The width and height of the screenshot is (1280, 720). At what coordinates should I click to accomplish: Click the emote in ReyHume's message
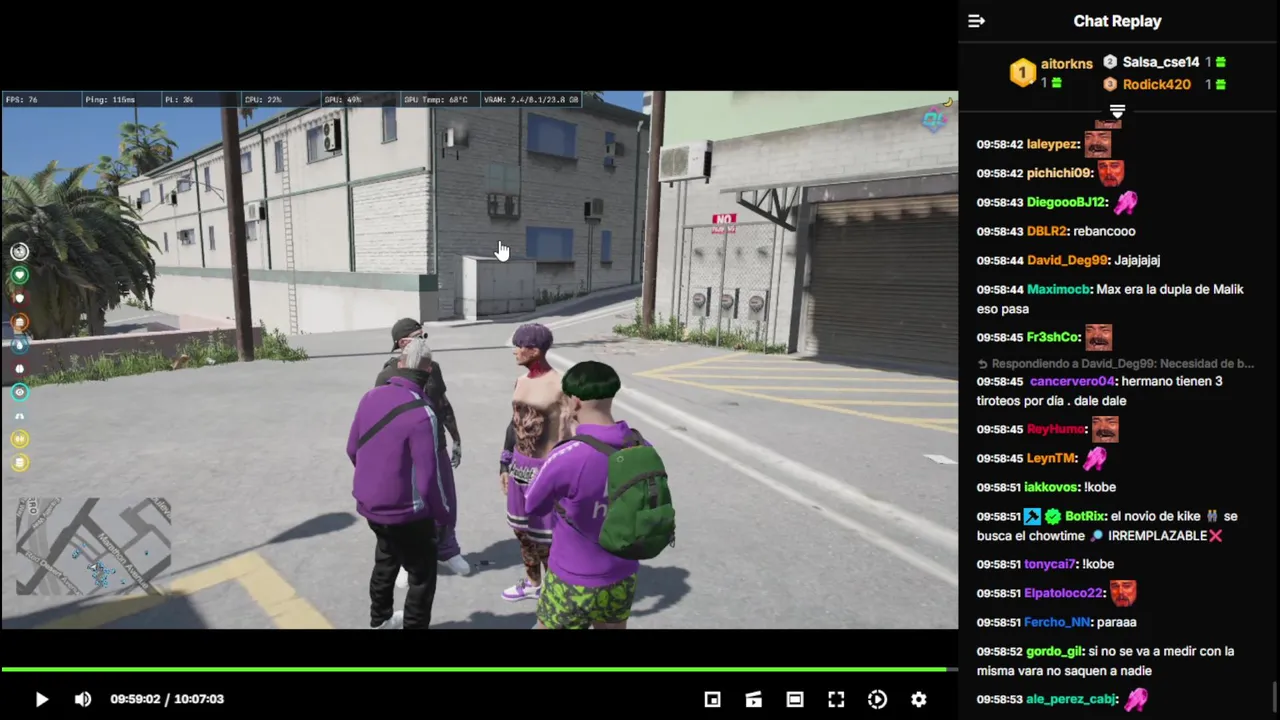pyautogui.click(x=1105, y=429)
